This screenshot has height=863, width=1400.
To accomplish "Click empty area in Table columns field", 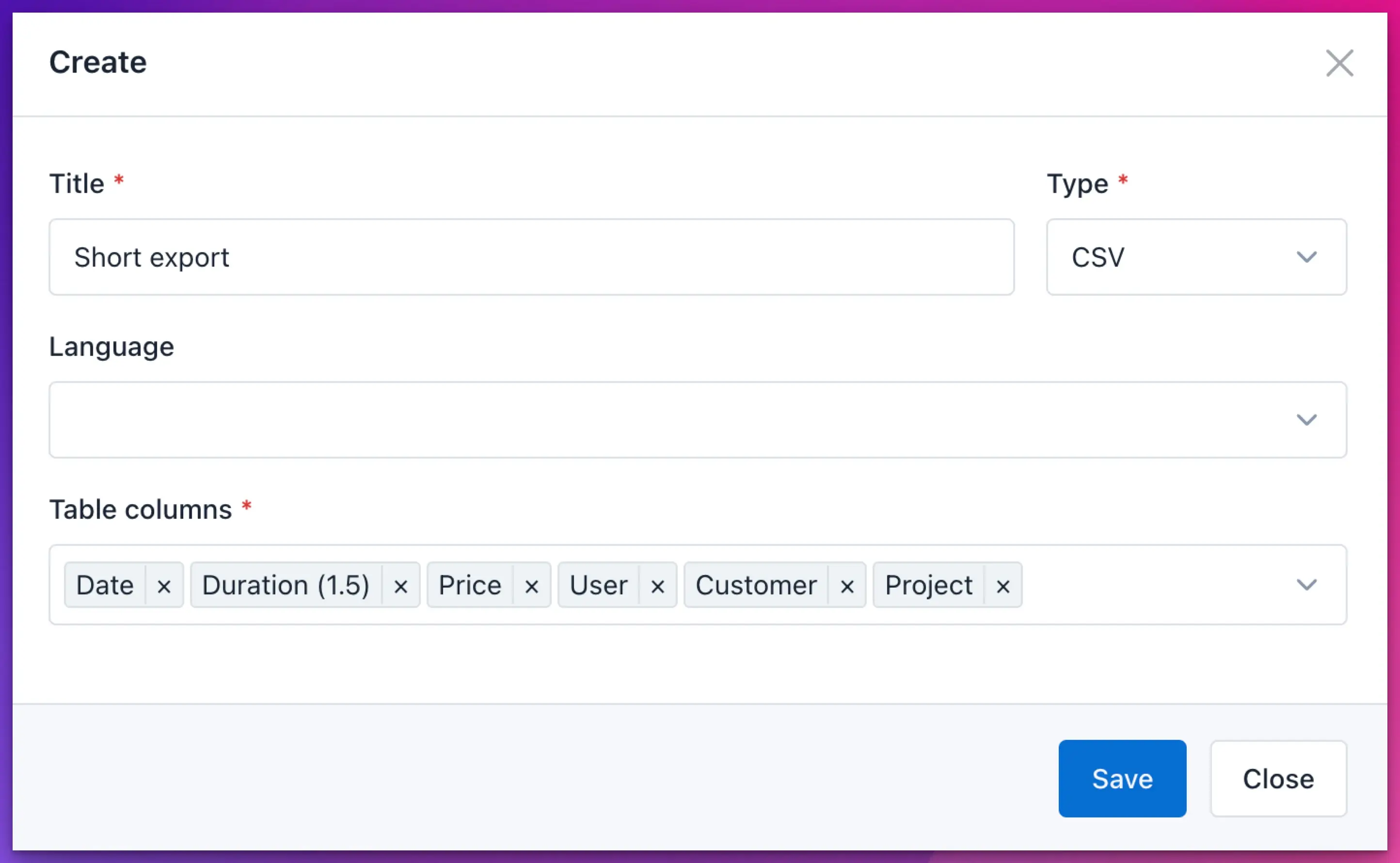I will pos(1153,585).
